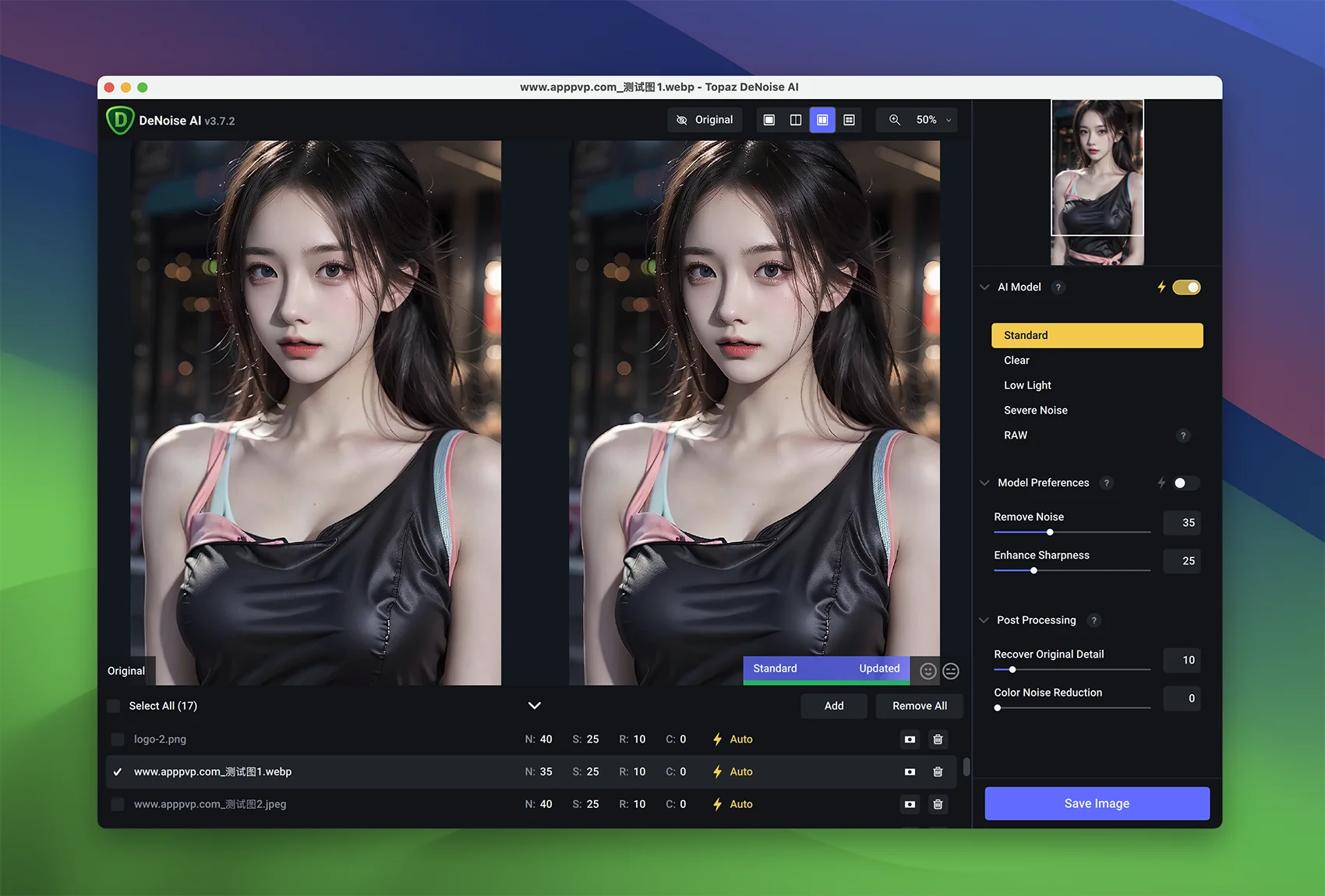
Task: Toggle the Original eye view button
Action: tap(705, 120)
